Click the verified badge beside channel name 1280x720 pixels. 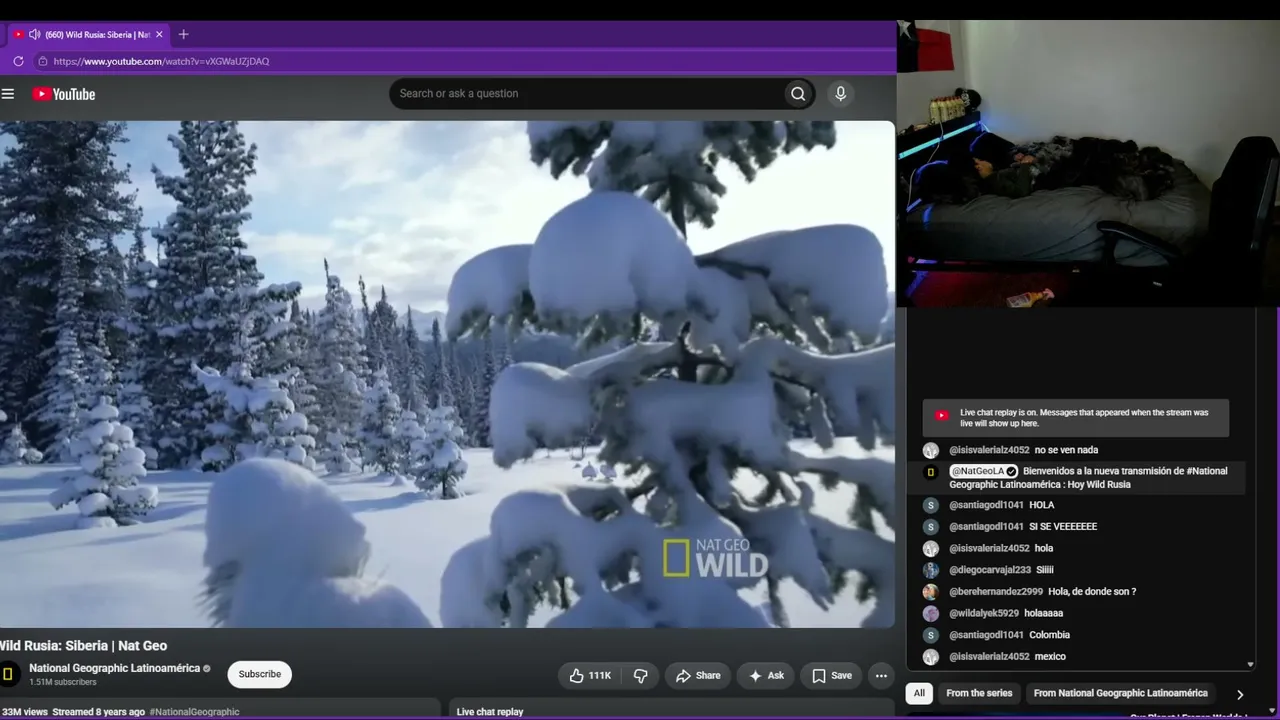click(207, 668)
